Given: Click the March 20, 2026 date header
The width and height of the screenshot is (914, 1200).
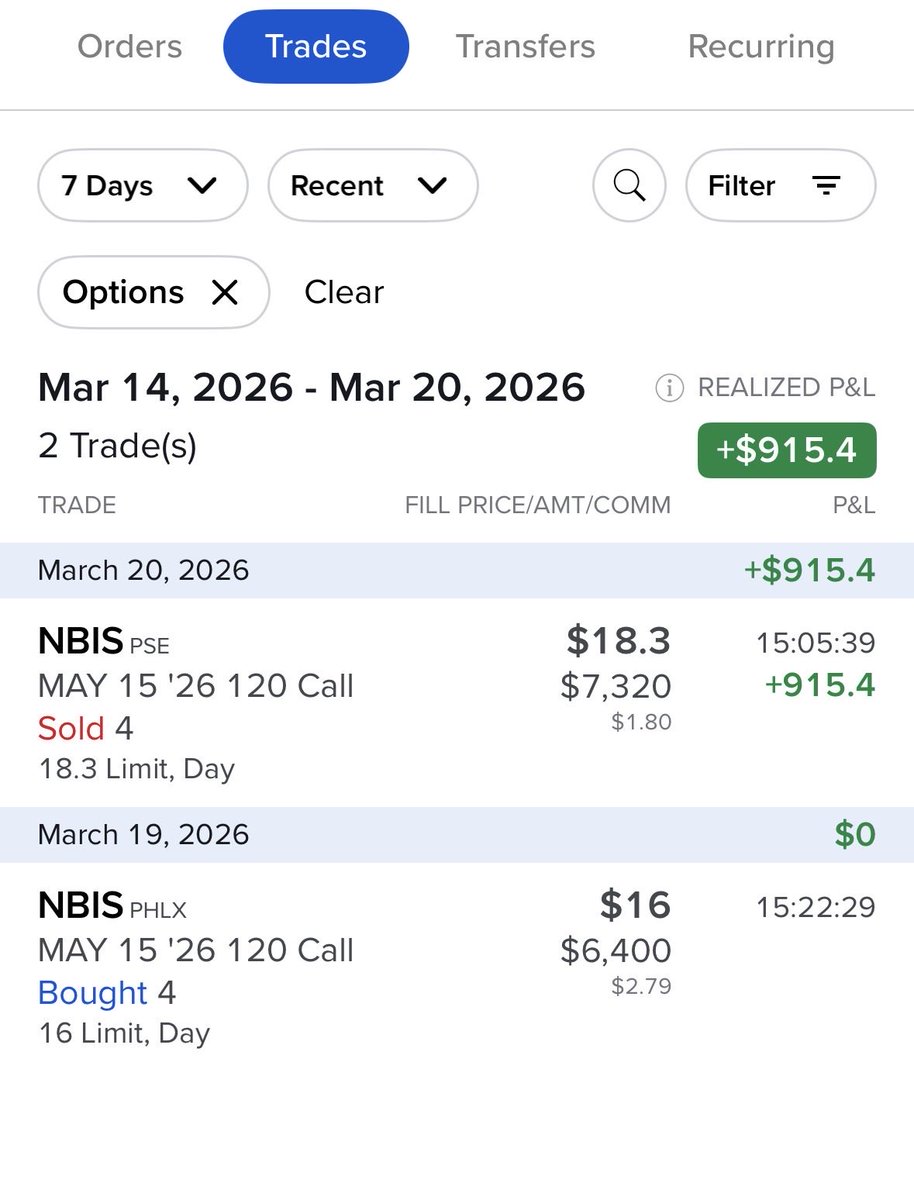Looking at the screenshot, I should click(143, 570).
